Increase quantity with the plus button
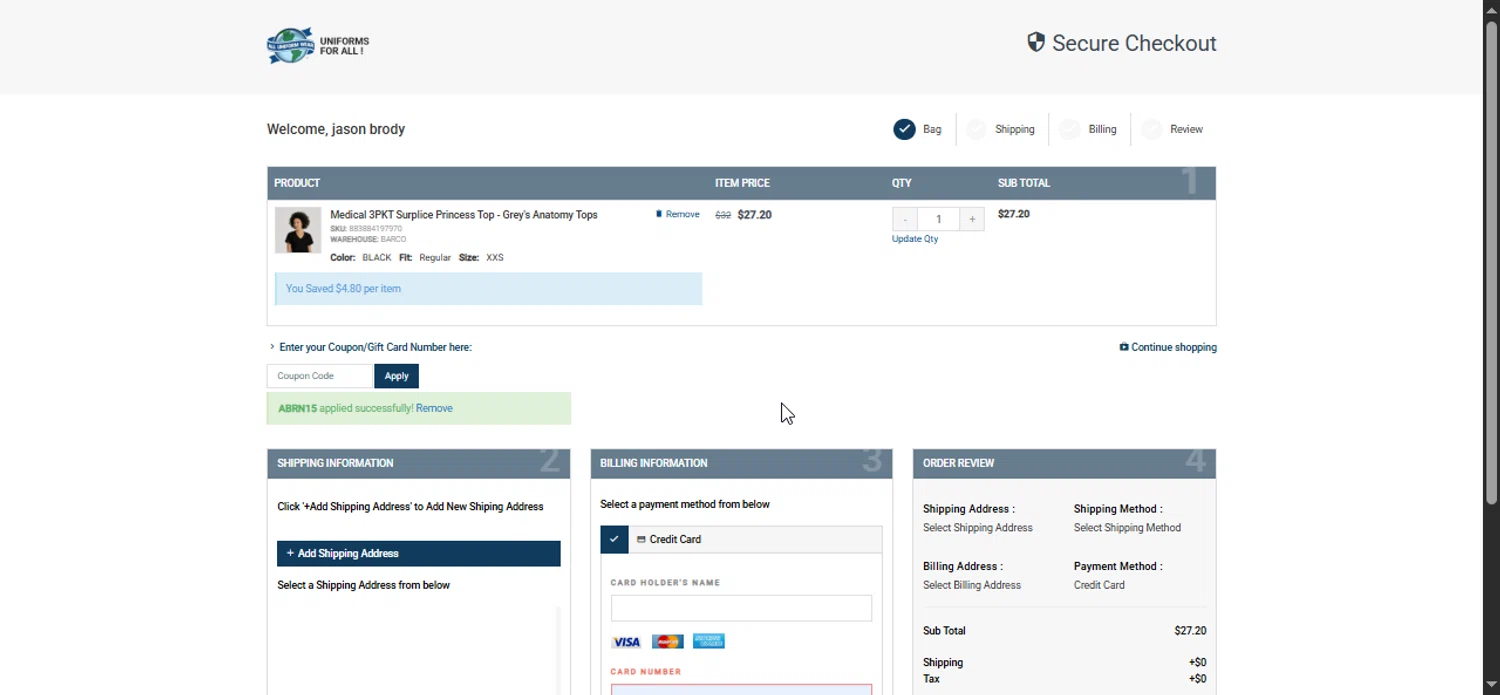 pos(972,219)
